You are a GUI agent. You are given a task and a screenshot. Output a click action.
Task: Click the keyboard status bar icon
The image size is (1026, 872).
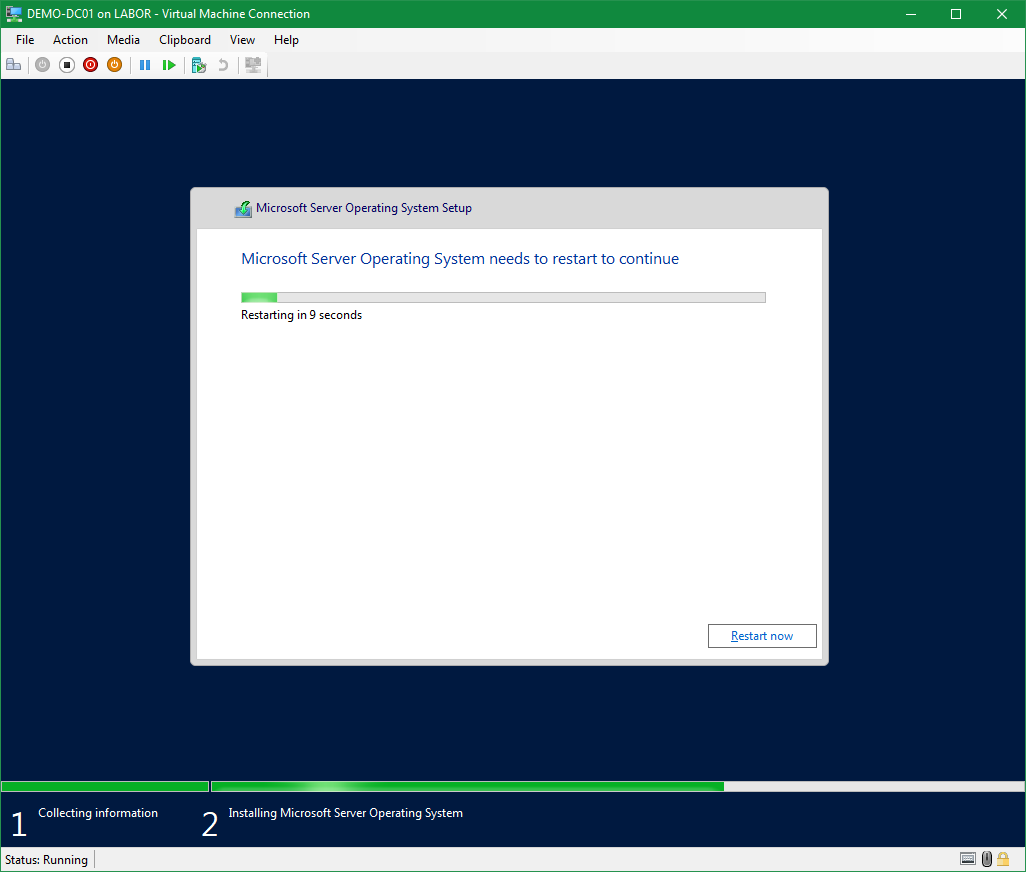click(967, 859)
